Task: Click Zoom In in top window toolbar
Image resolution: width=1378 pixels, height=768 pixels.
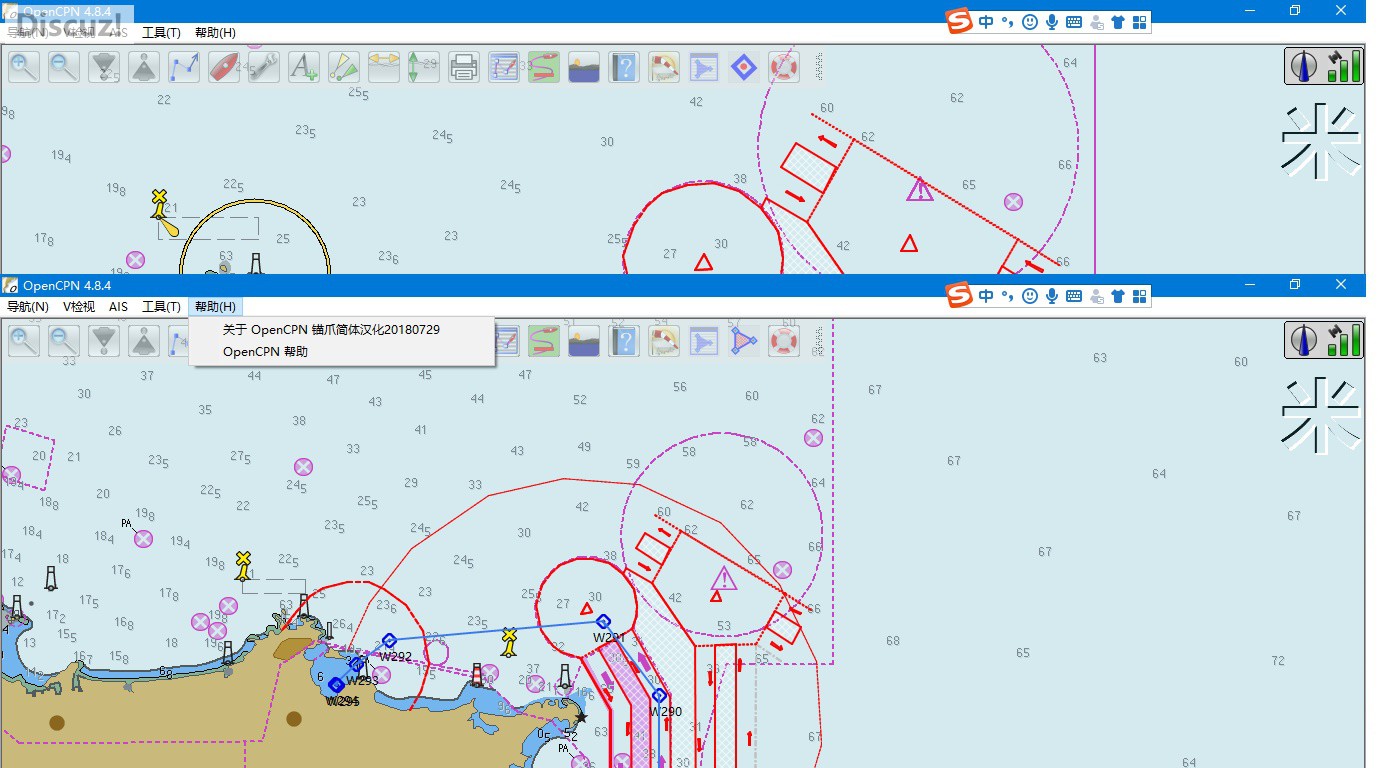Action: (24, 67)
